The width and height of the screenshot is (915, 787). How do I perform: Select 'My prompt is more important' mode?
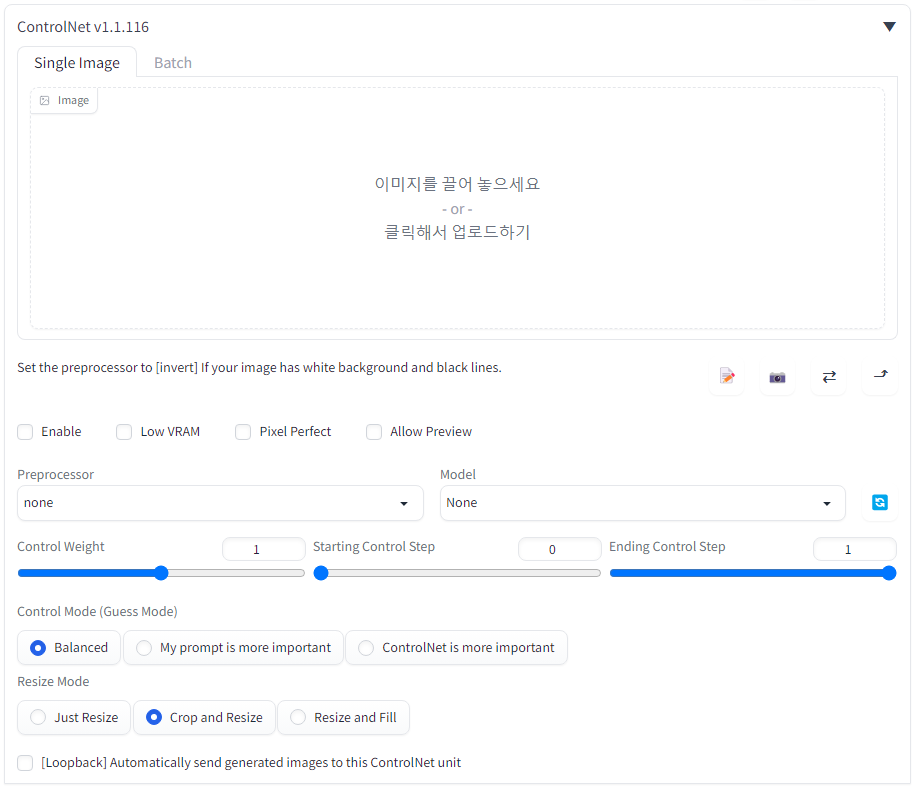coord(144,647)
